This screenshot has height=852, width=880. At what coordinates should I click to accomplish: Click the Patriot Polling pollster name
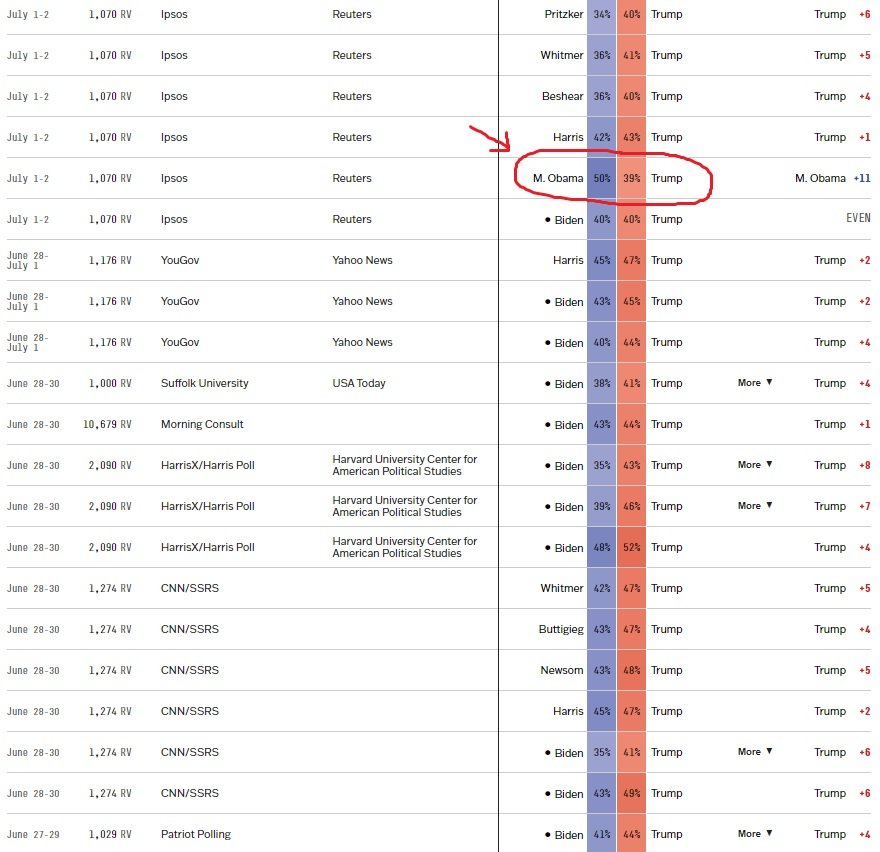(x=195, y=834)
